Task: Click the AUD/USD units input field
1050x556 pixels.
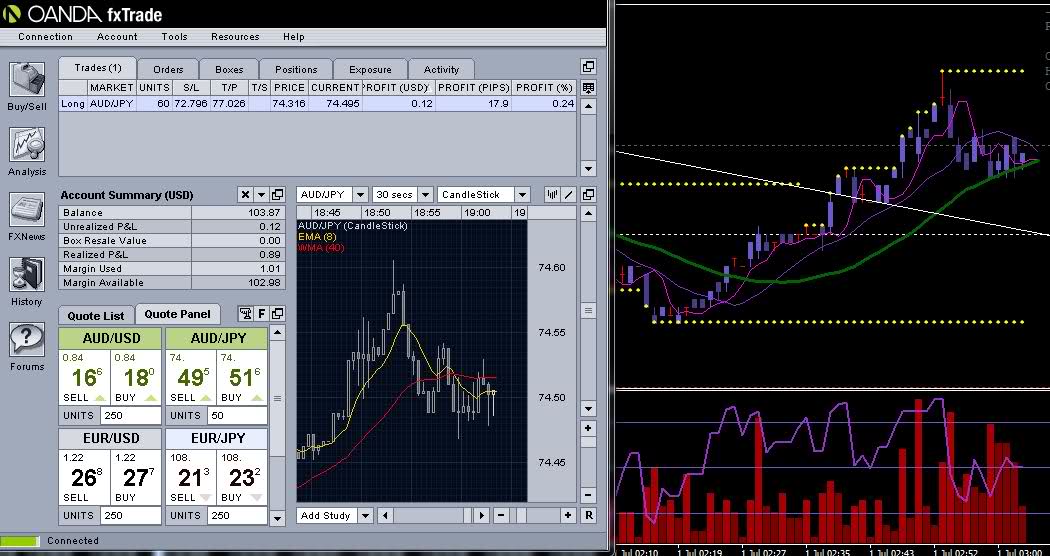Action: pos(131,415)
